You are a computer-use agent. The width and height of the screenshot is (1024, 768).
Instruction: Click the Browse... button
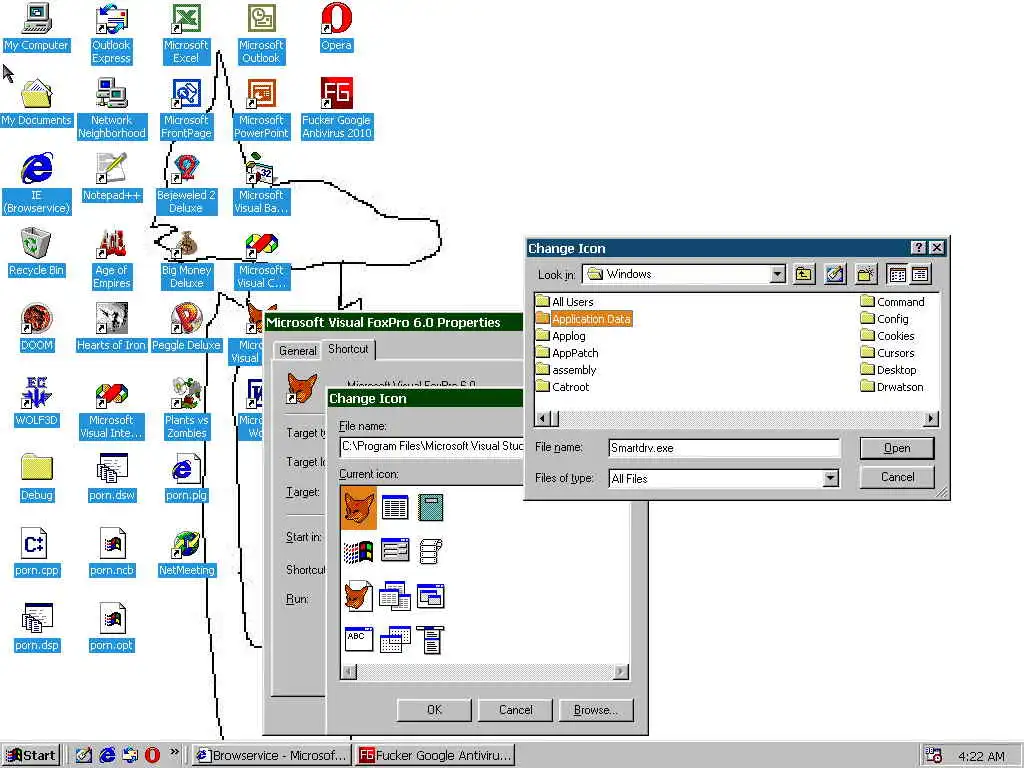(x=596, y=710)
